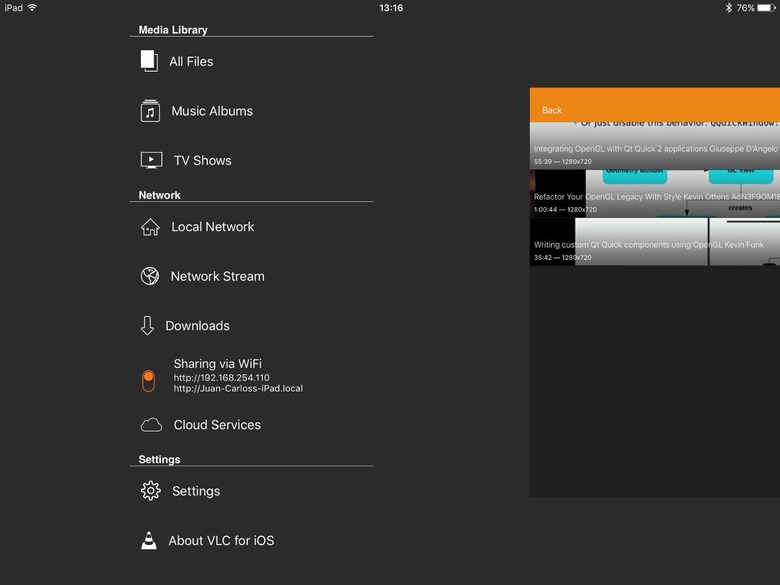Image resolution: width=780 pixels, height=585 pixels.
Task: Click the http://192.168.254.110 sharing address
Action: 221,378
